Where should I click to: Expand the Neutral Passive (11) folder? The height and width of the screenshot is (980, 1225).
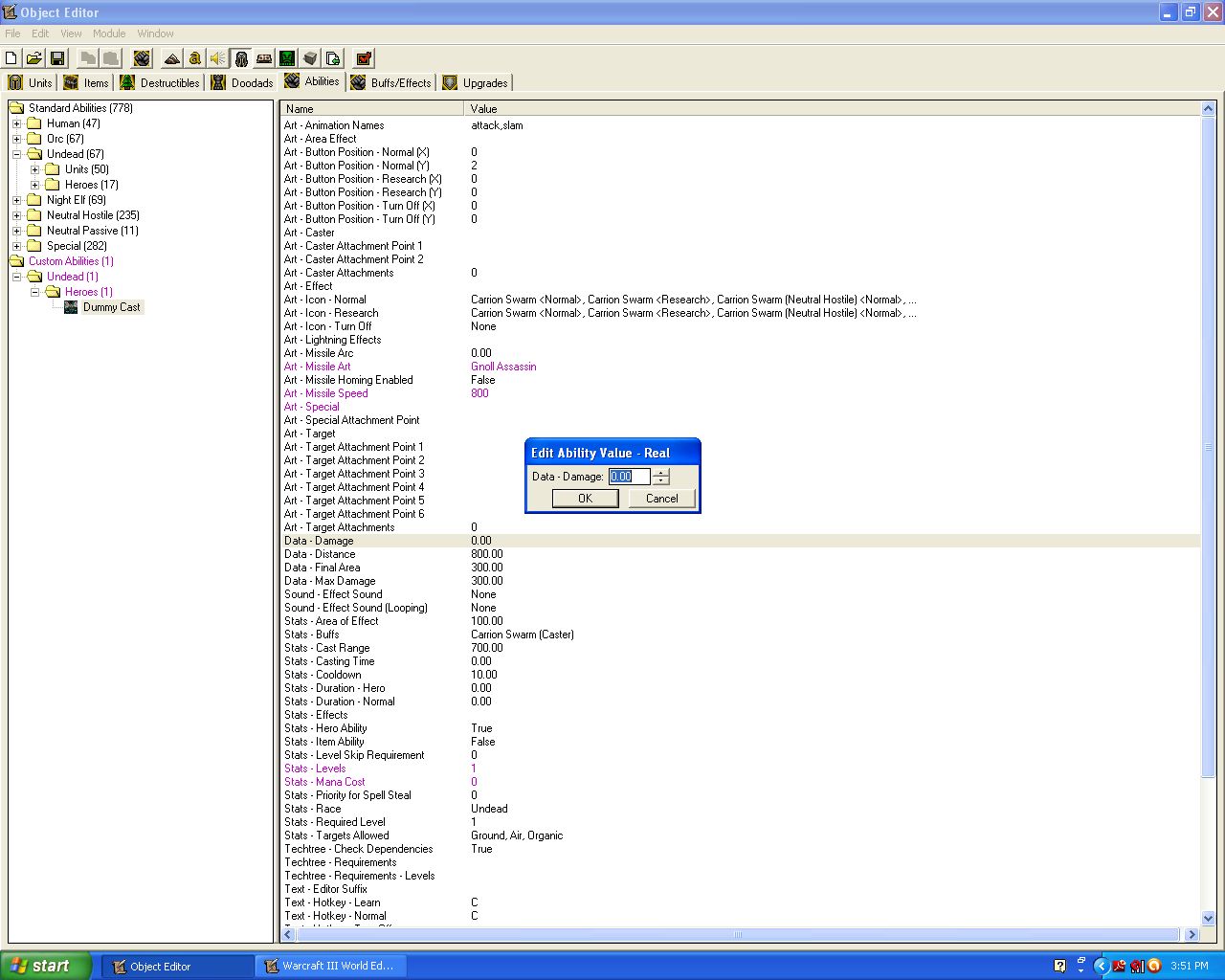click(x=16, y=231)
